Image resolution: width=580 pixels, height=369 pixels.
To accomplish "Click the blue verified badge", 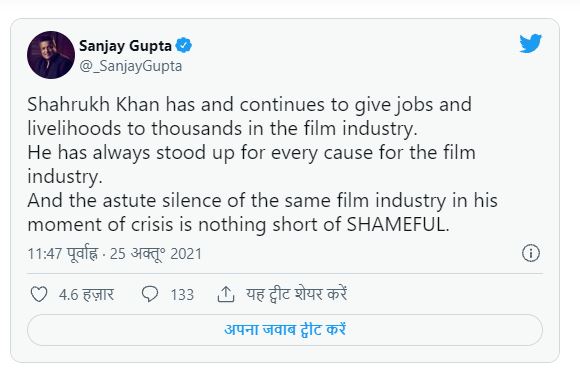I will 183,45.
